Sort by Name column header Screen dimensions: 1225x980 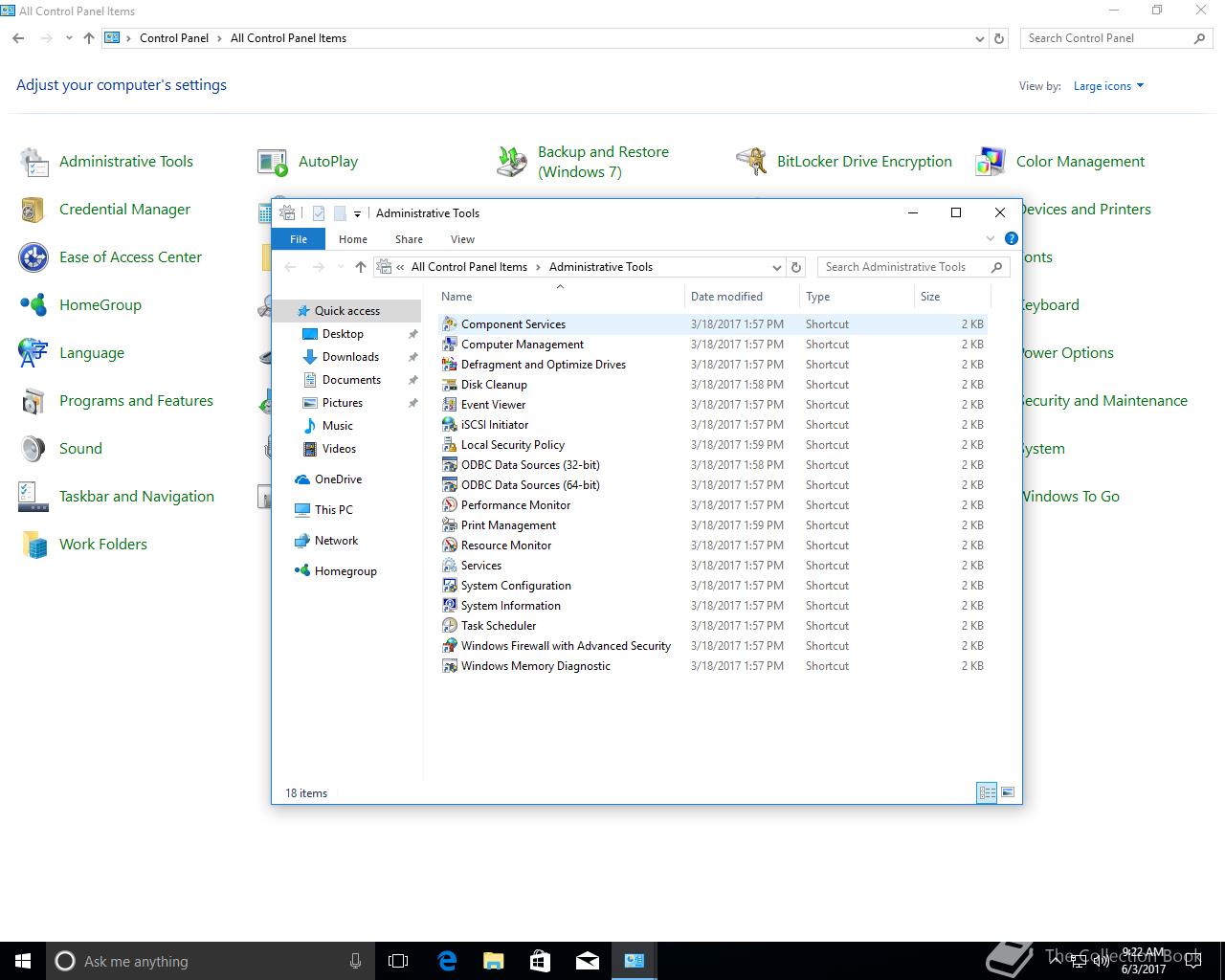[x=560, y=297]
